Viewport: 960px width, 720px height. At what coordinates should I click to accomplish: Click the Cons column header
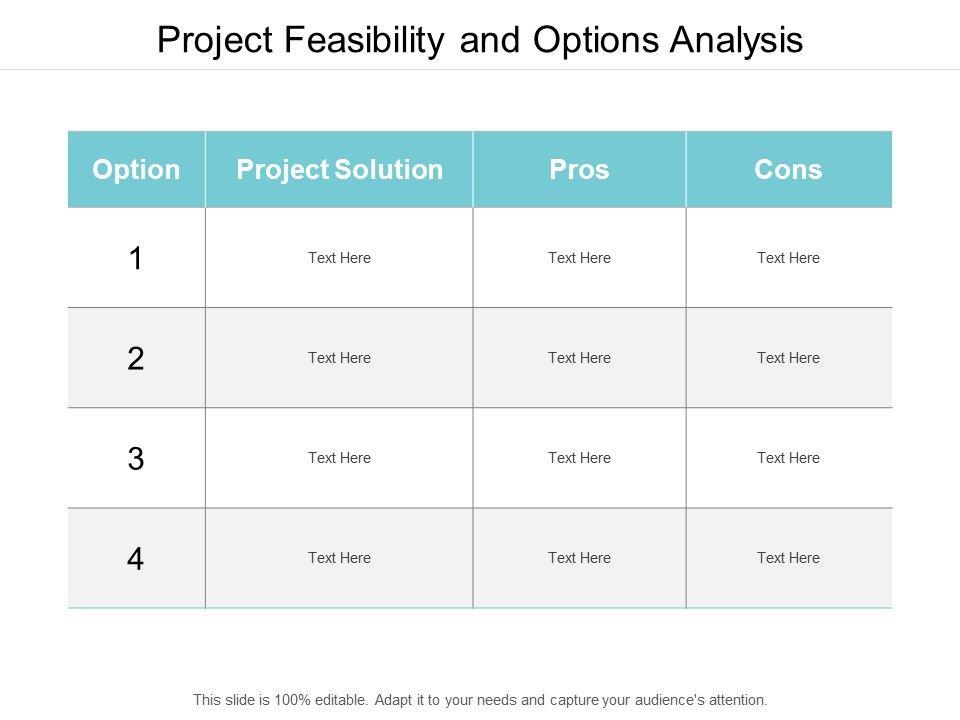tap(788, 170)
